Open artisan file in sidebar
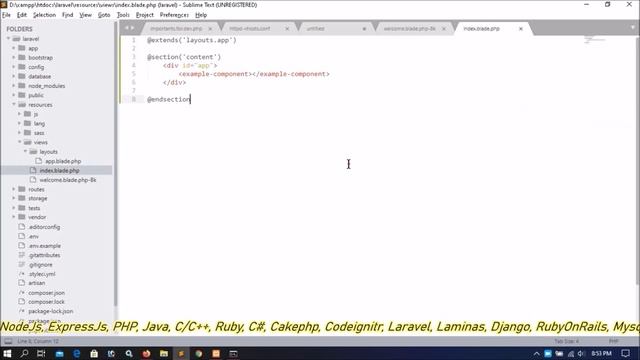 (x=36, y=283)
